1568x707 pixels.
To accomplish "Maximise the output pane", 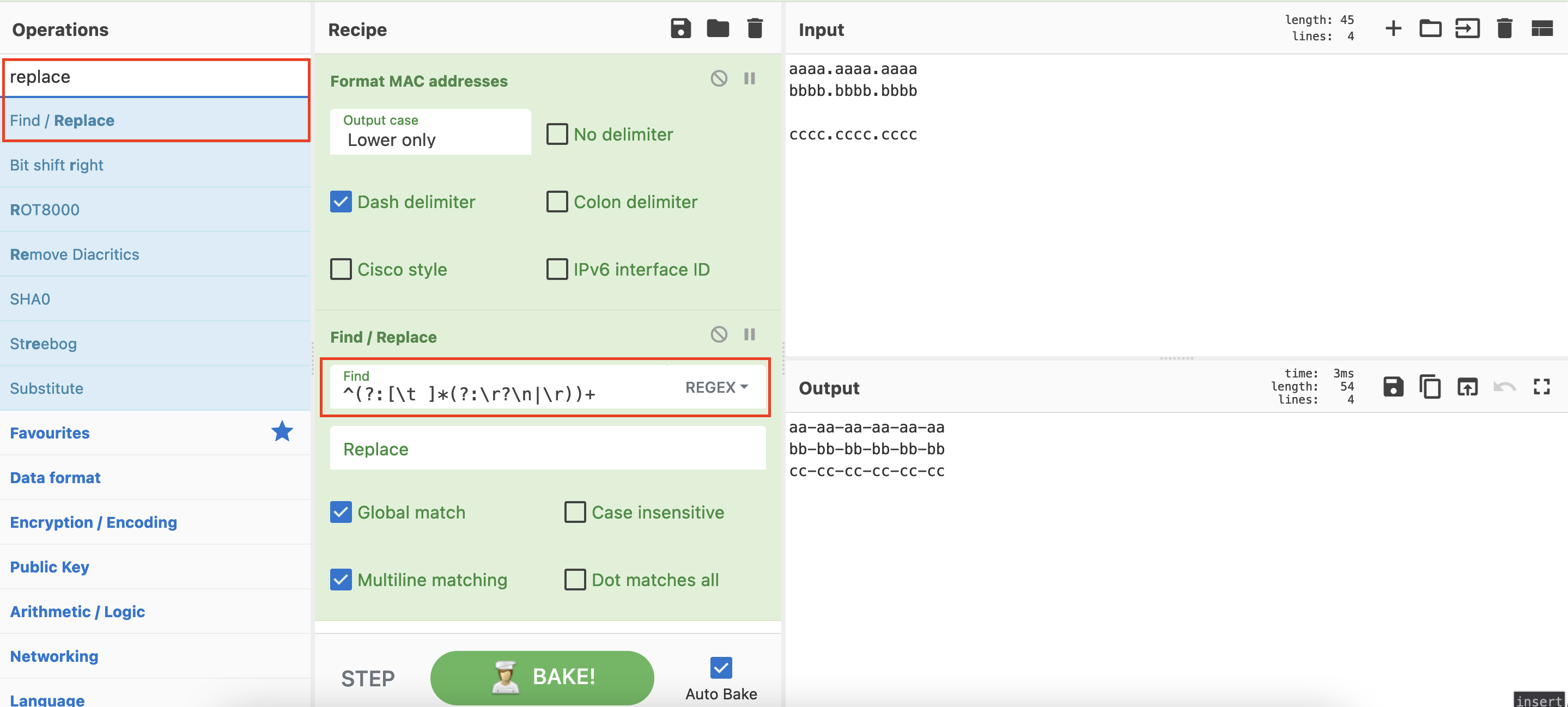I will click(x=1541, y=387).
